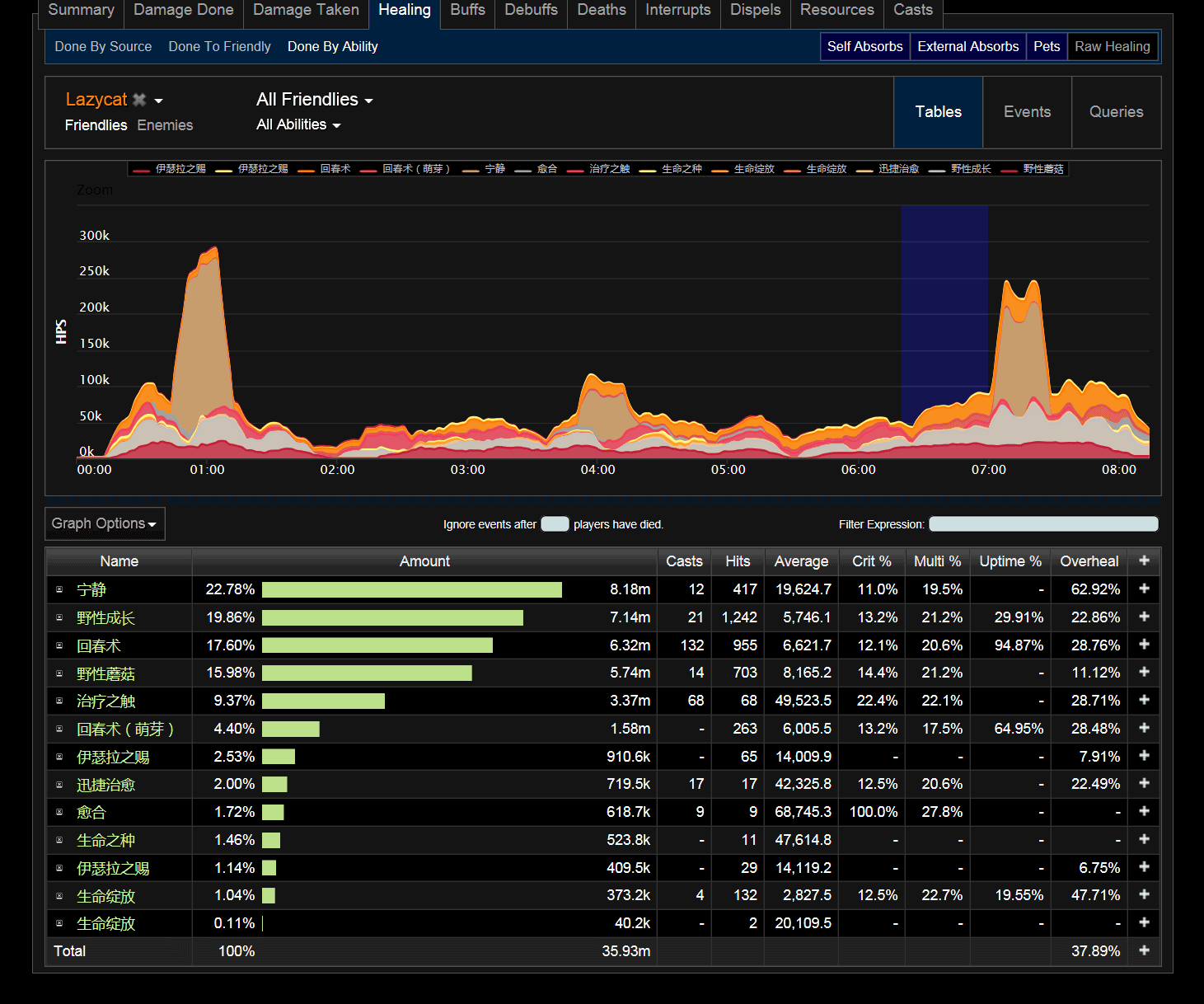
Task: Toggle the Pets option
Action: click(x=1047, y=47)
